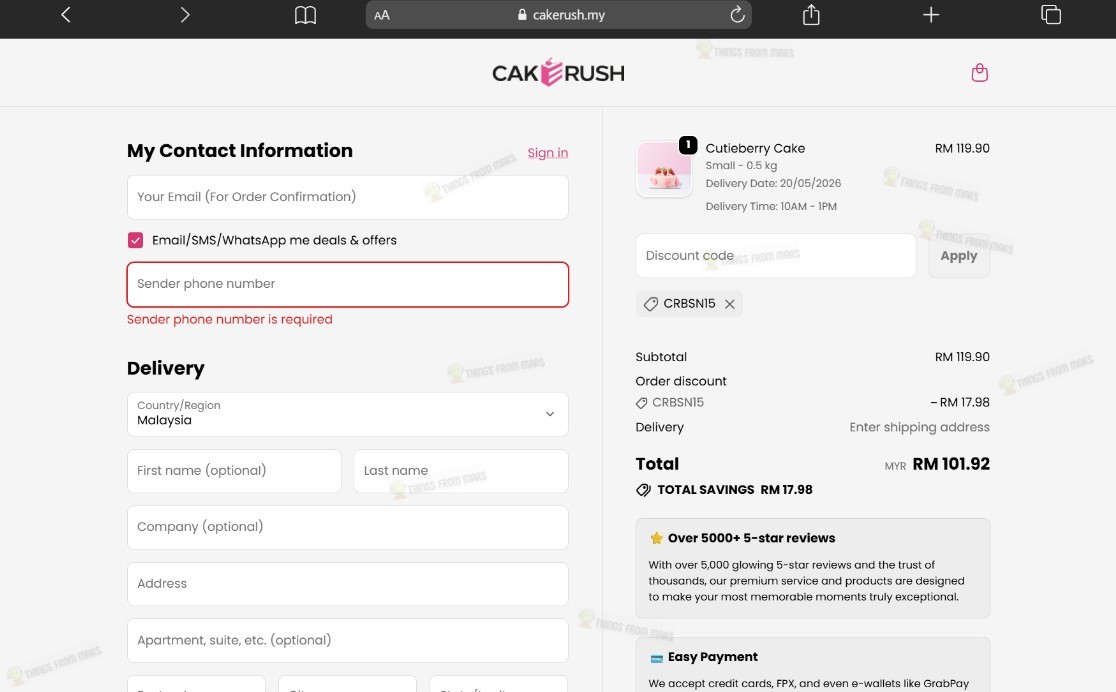Open the Country/Region Malaysia dropdown
This screenshot has width=1116, height=692.
click(347, 414)
